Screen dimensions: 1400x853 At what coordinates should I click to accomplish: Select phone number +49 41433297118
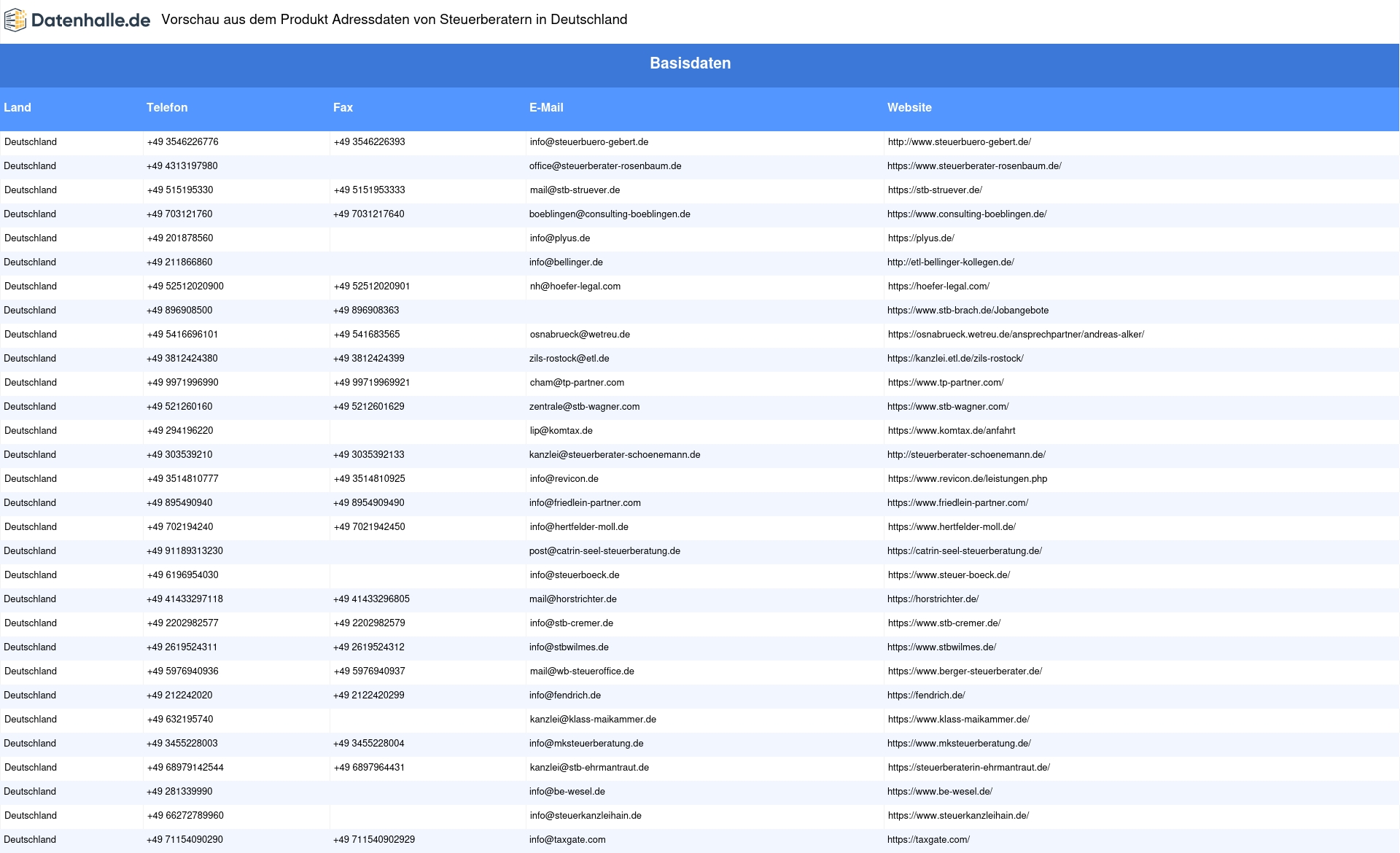click(184, 599)
